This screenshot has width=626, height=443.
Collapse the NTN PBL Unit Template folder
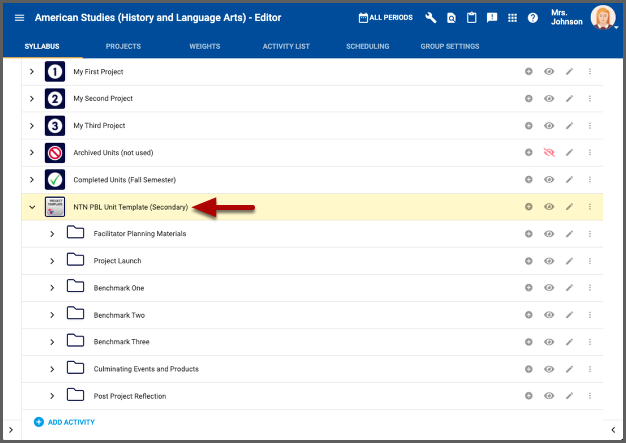(x=32, y=207)
